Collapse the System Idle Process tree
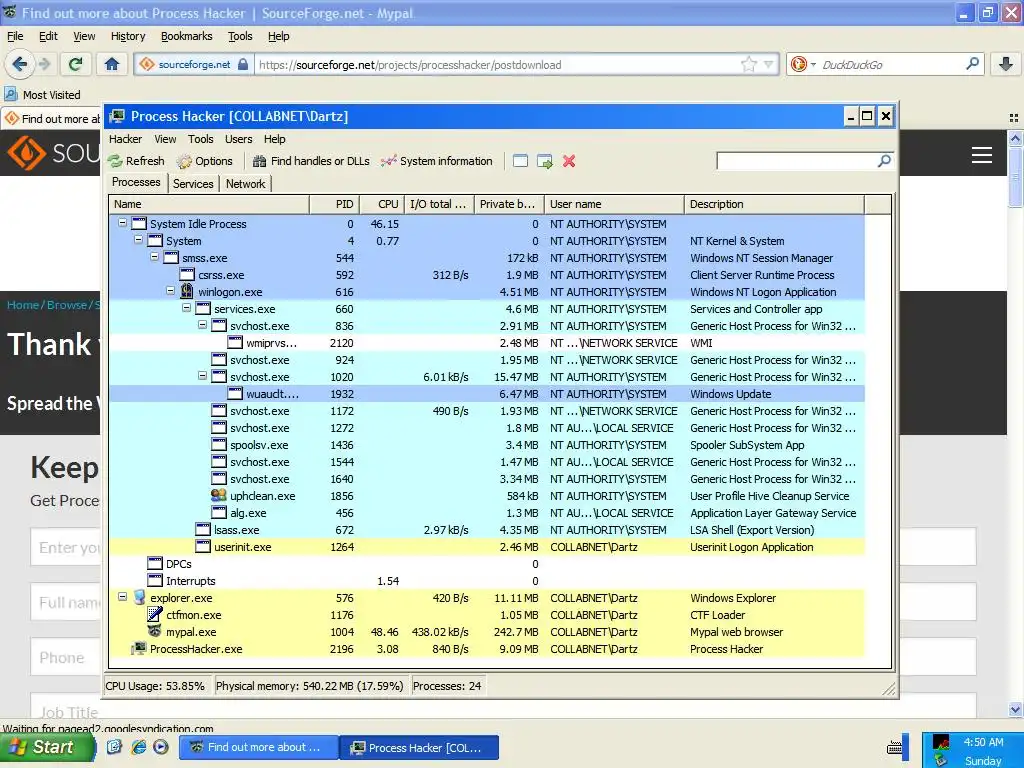1024x768 pixels. pos(122,223)
